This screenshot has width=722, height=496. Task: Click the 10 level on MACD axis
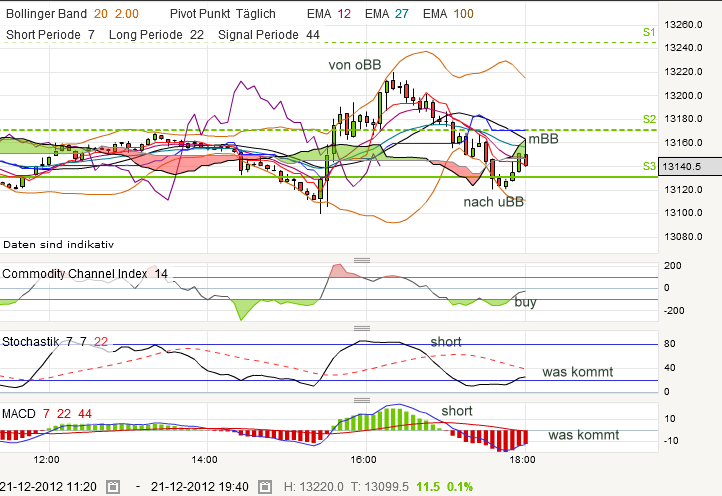(x=670, y=419)
